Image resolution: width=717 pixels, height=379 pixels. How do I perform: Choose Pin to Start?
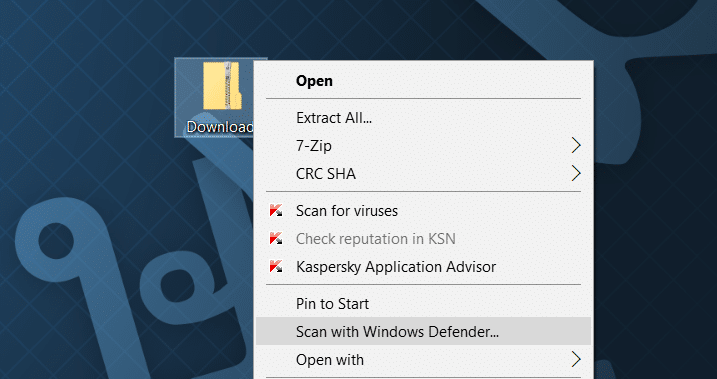click(x=423, y=304)
